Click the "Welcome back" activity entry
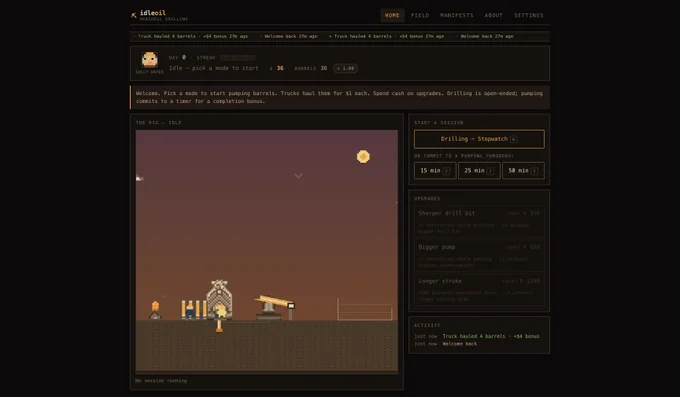 click(x=460, y=344)
